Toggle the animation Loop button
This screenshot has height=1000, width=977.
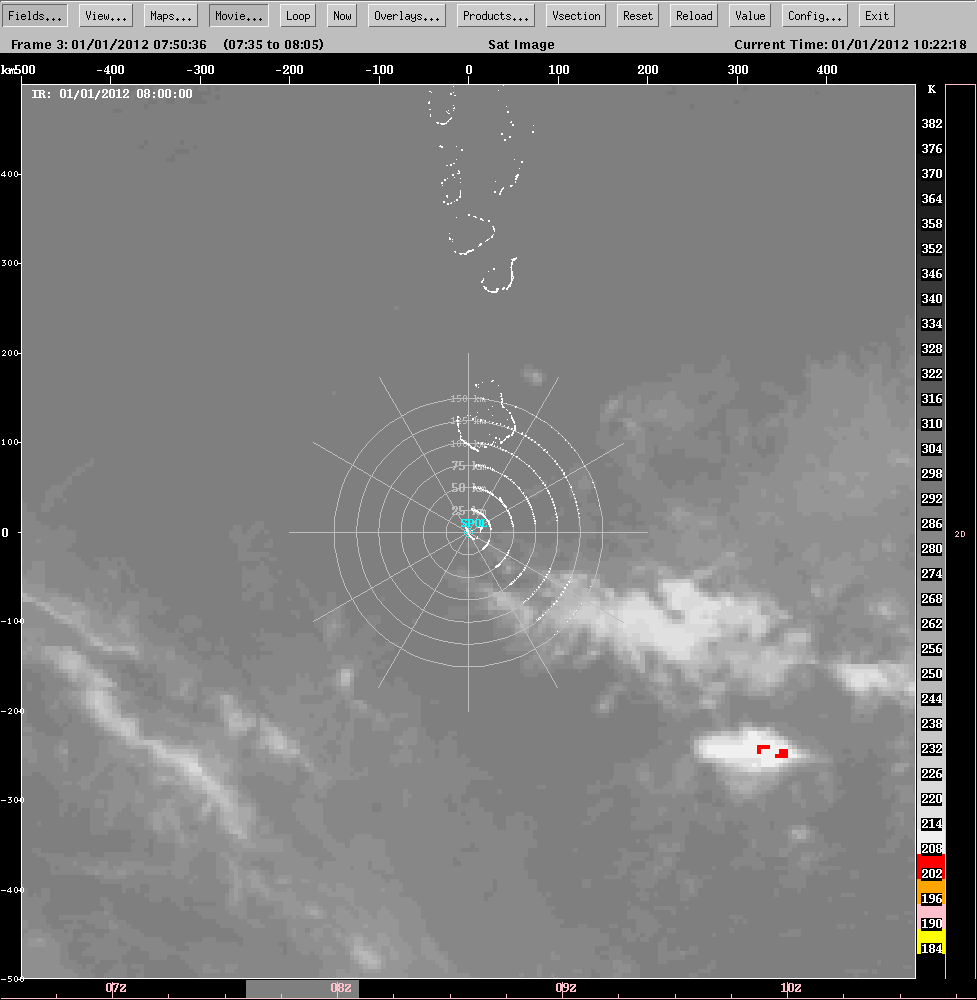[x=297, y=15]
